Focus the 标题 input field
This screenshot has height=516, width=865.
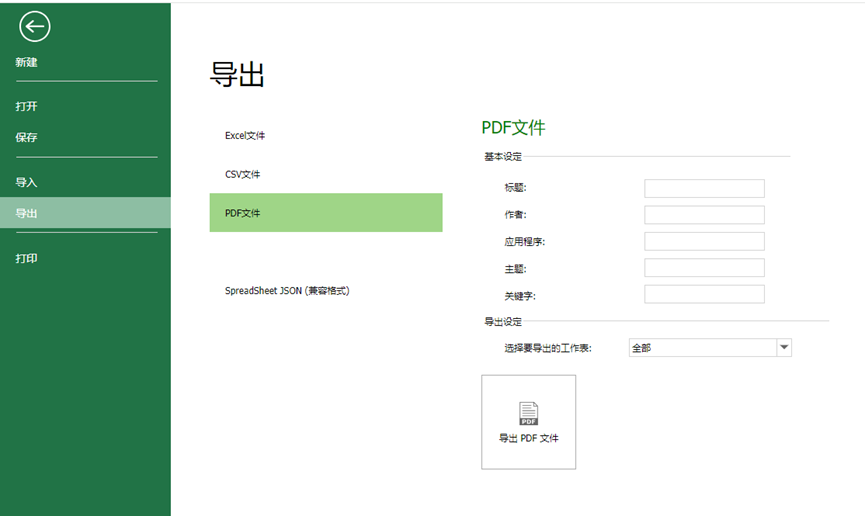[x=704, y=188]
